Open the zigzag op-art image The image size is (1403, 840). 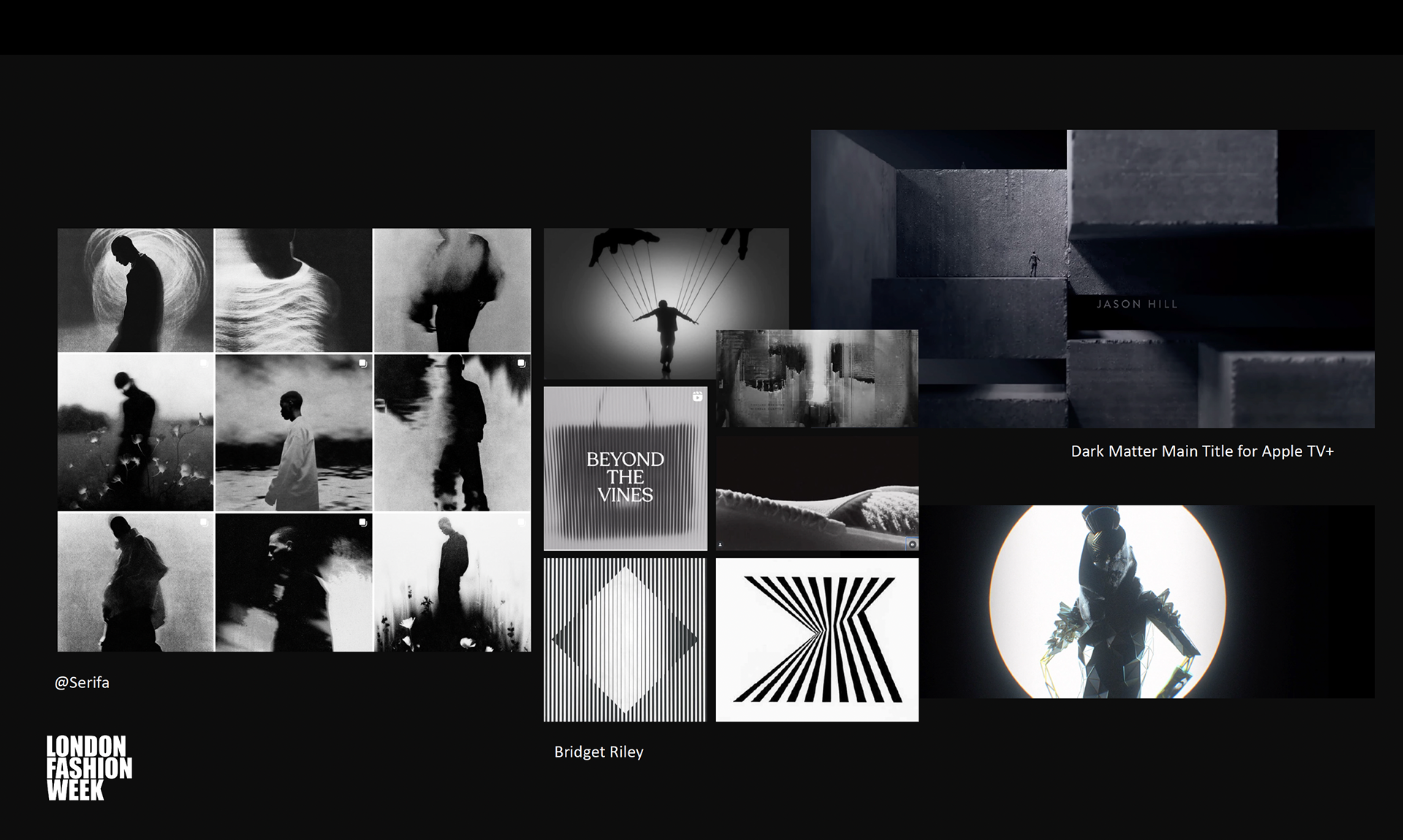point(817,640)
